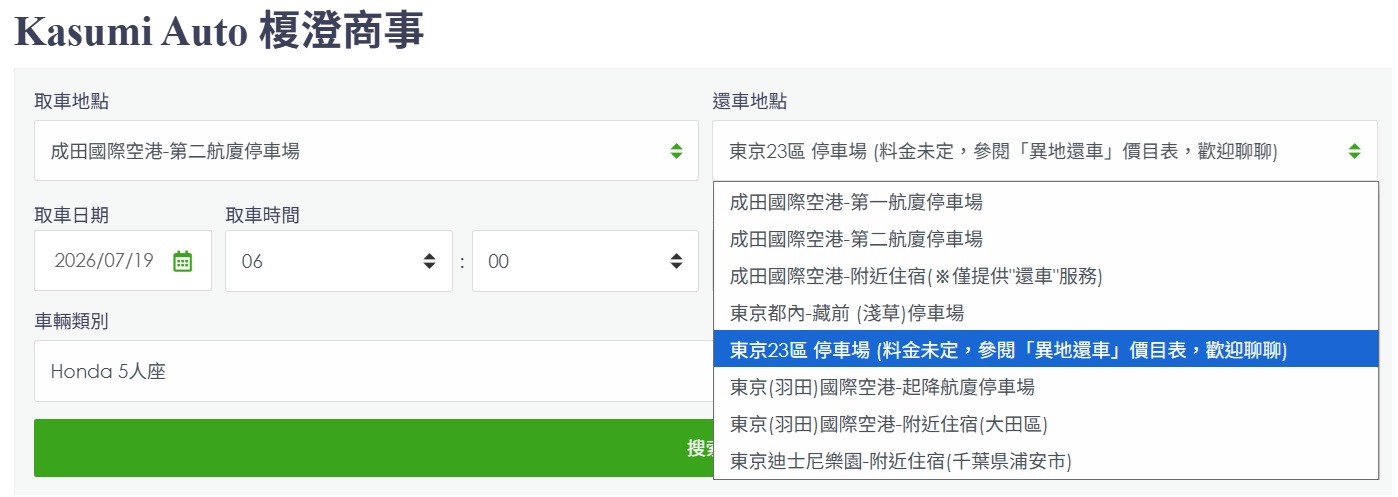The width and height of the screenshot is (1398, 497).
Task: Select 東京(羽田)國際空港-起降航廈停車場 option
Action: point(1045,387)
